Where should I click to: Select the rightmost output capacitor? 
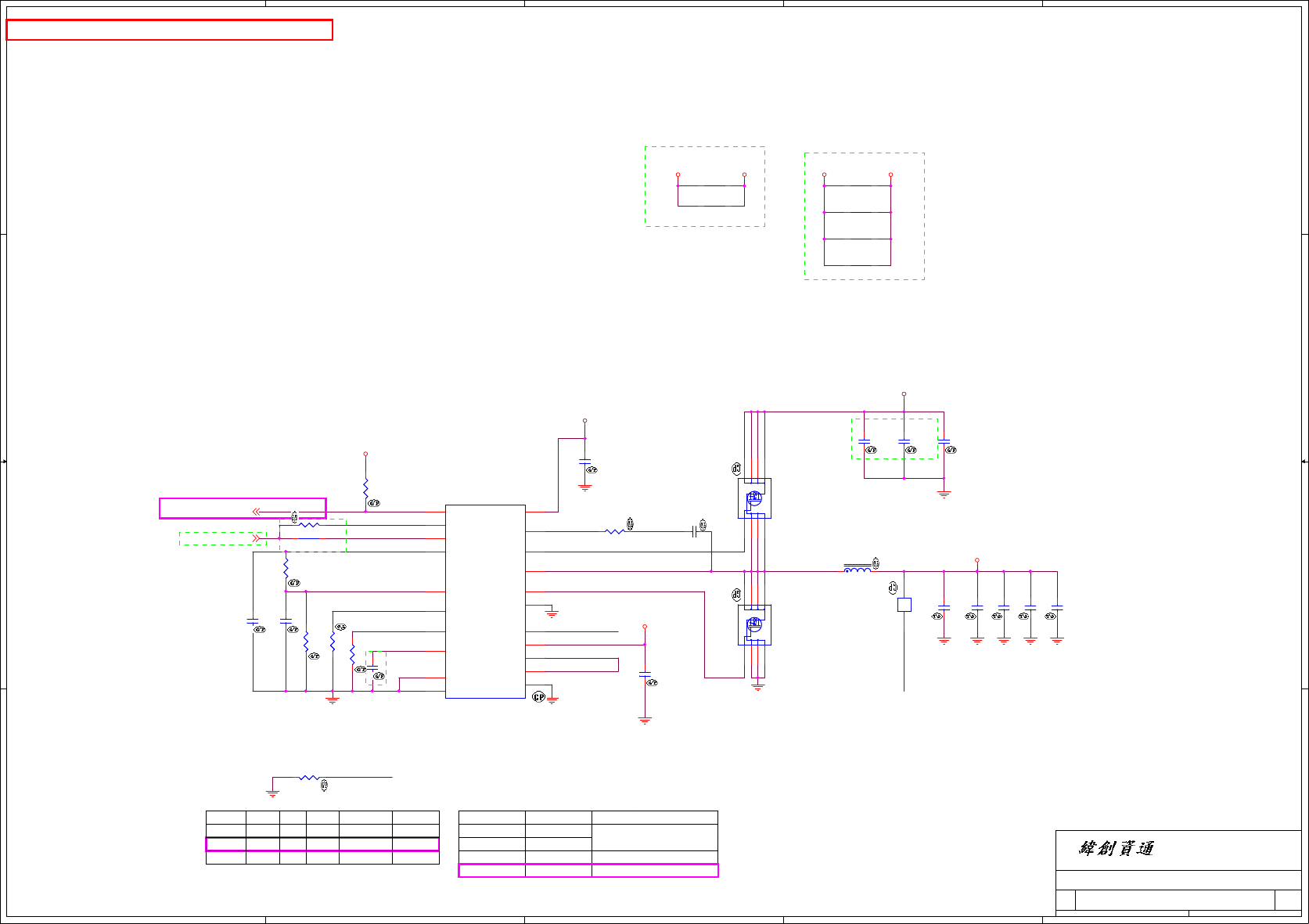coord(1057,607)
